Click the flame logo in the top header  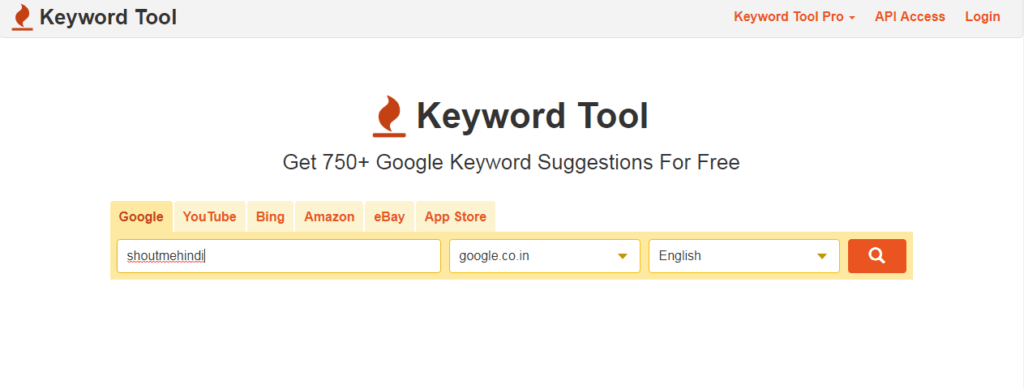22,18
